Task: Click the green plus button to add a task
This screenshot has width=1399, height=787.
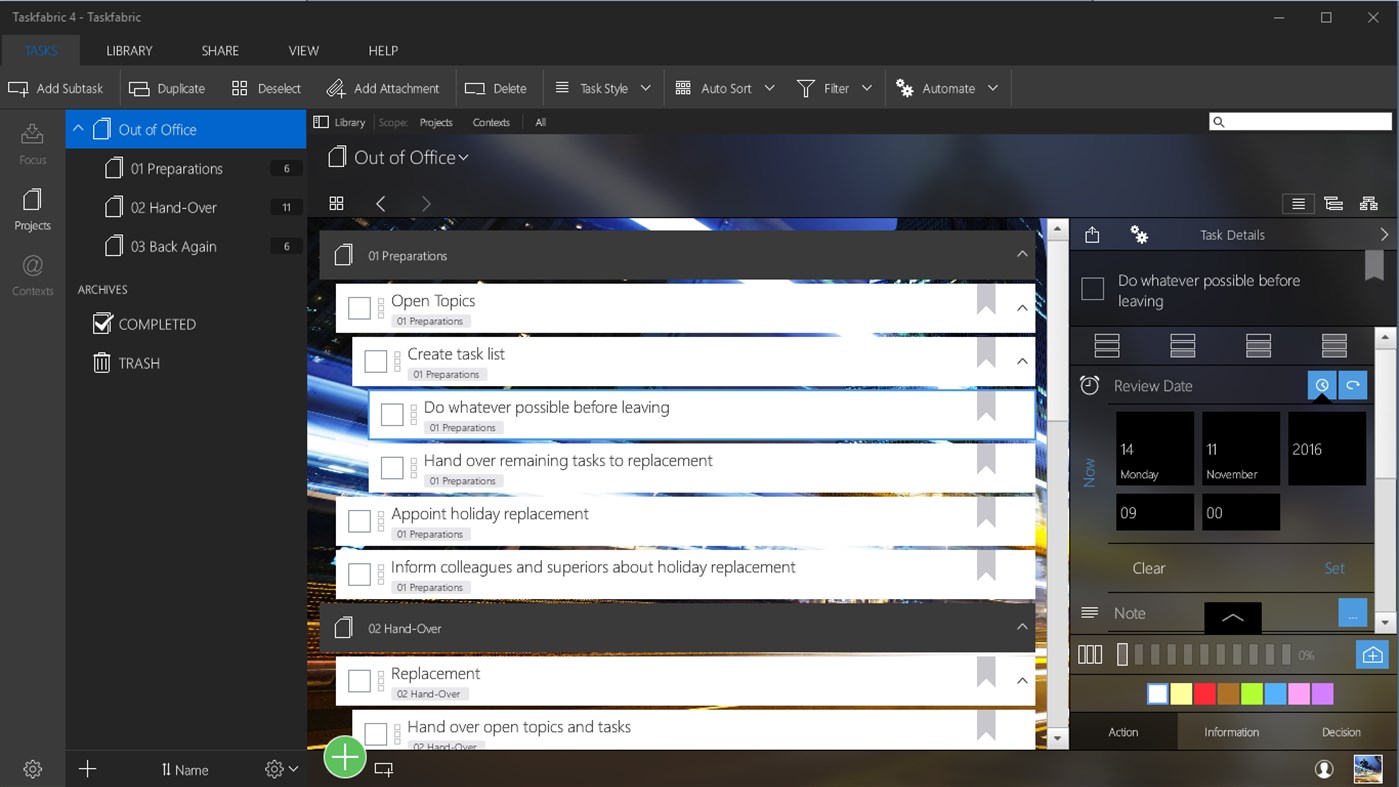Action: 344,757
